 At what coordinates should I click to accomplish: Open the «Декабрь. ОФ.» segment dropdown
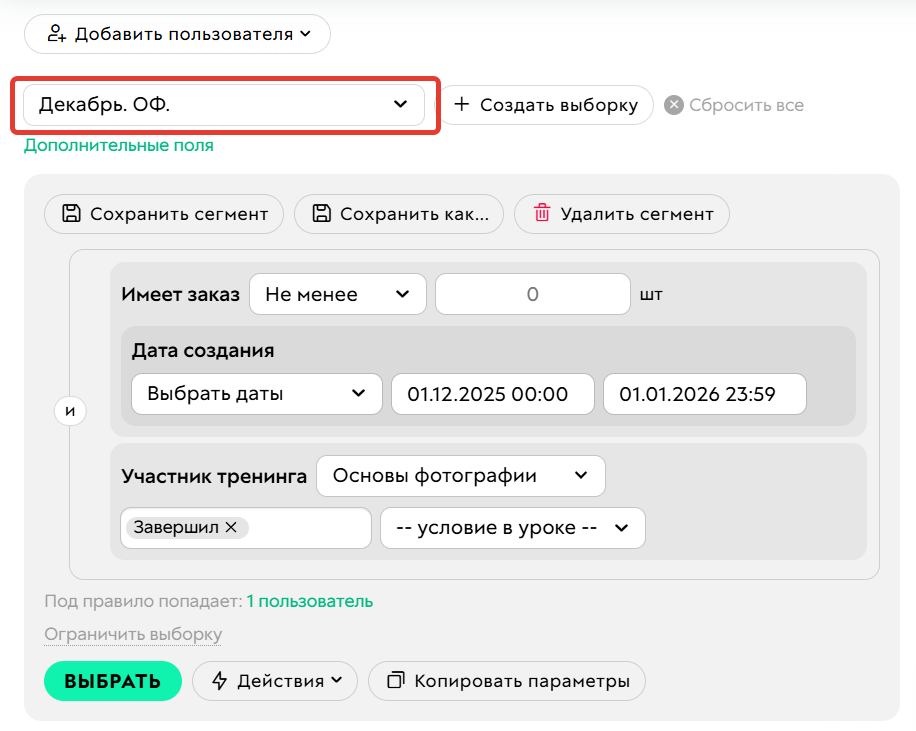tap(225, 105)
